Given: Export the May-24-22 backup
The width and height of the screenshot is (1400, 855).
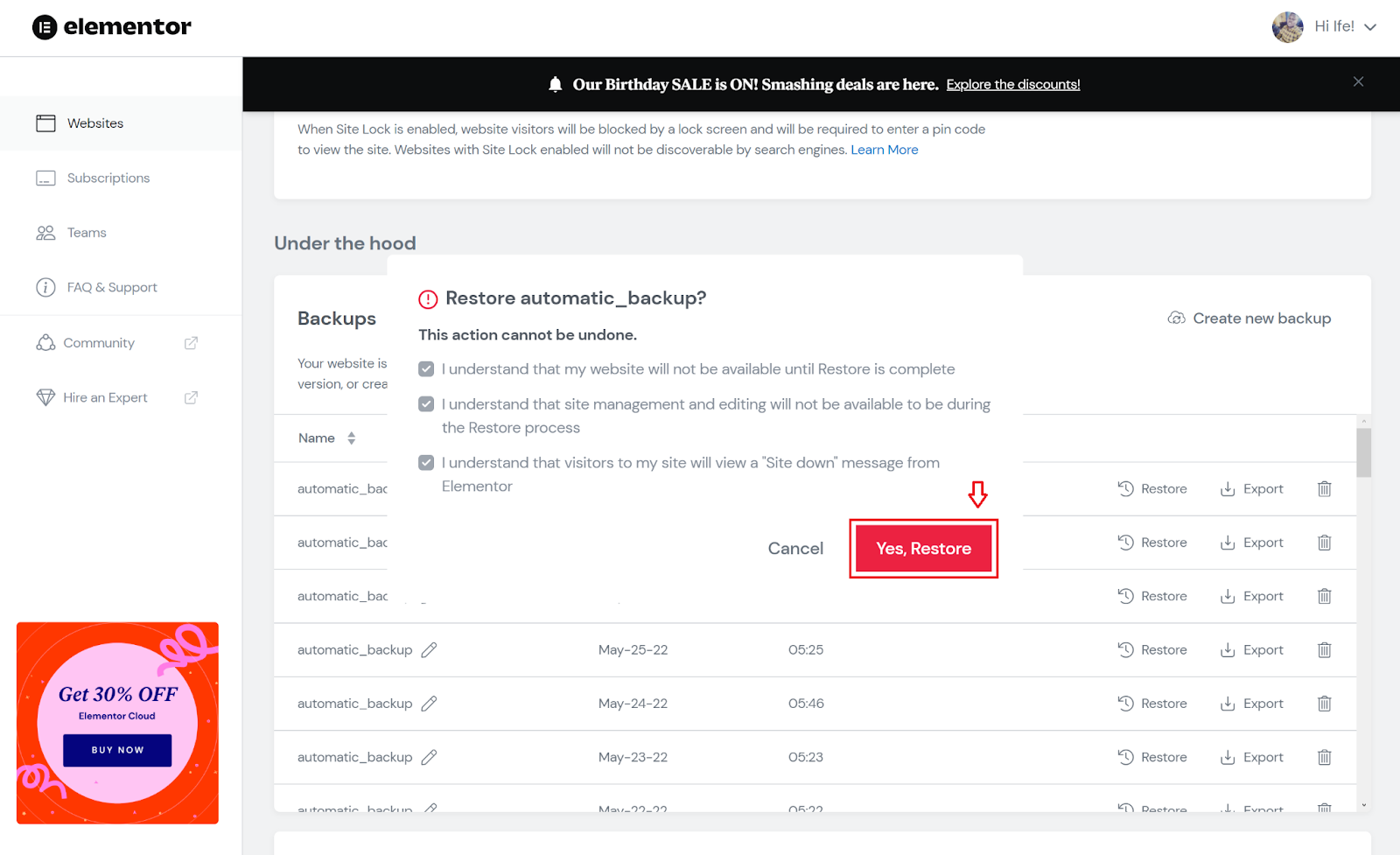Looking at the screenshot, I should [x=1252, y=704].
